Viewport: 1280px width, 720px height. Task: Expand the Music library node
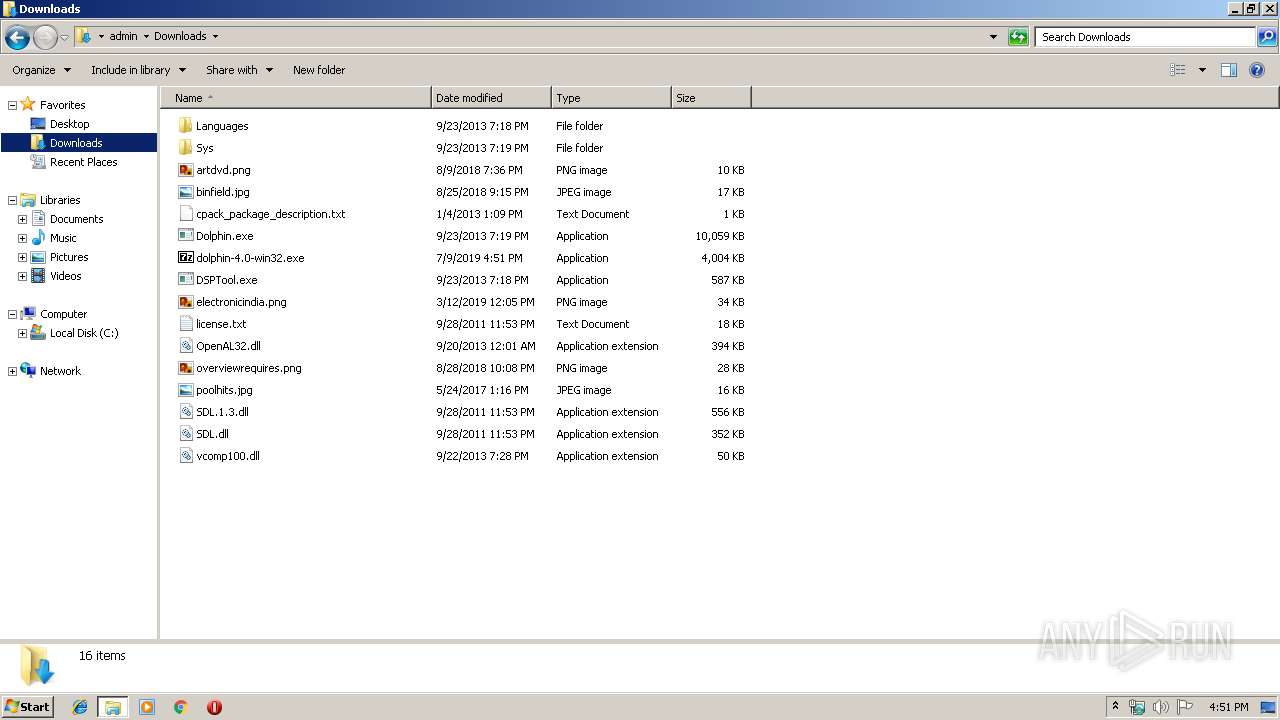22,238
